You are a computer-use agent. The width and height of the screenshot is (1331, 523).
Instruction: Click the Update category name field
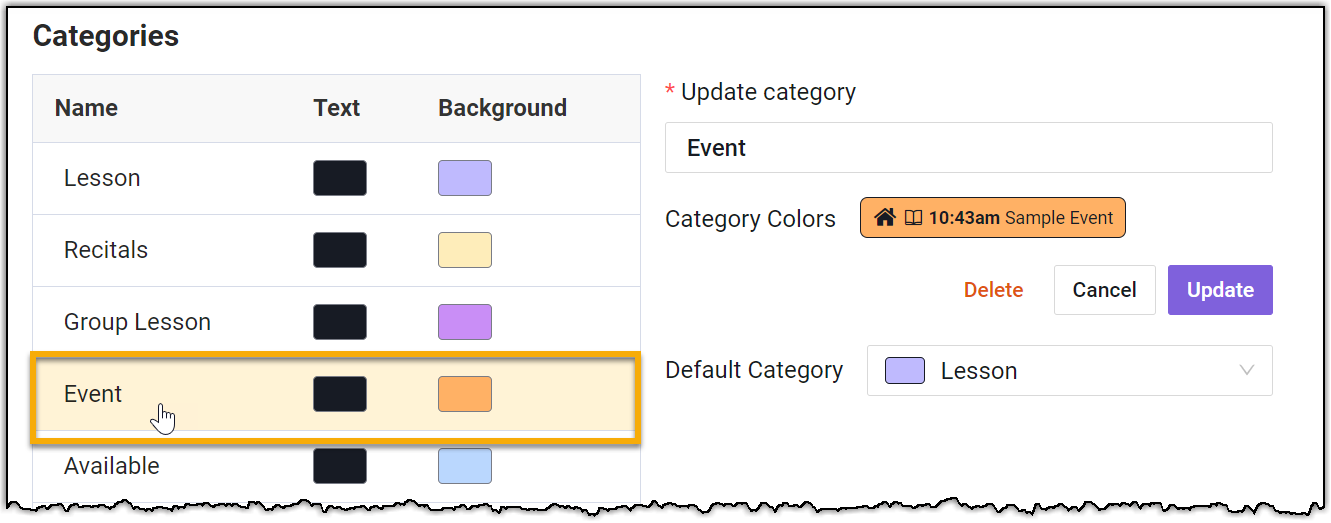(x=968, y=148)
